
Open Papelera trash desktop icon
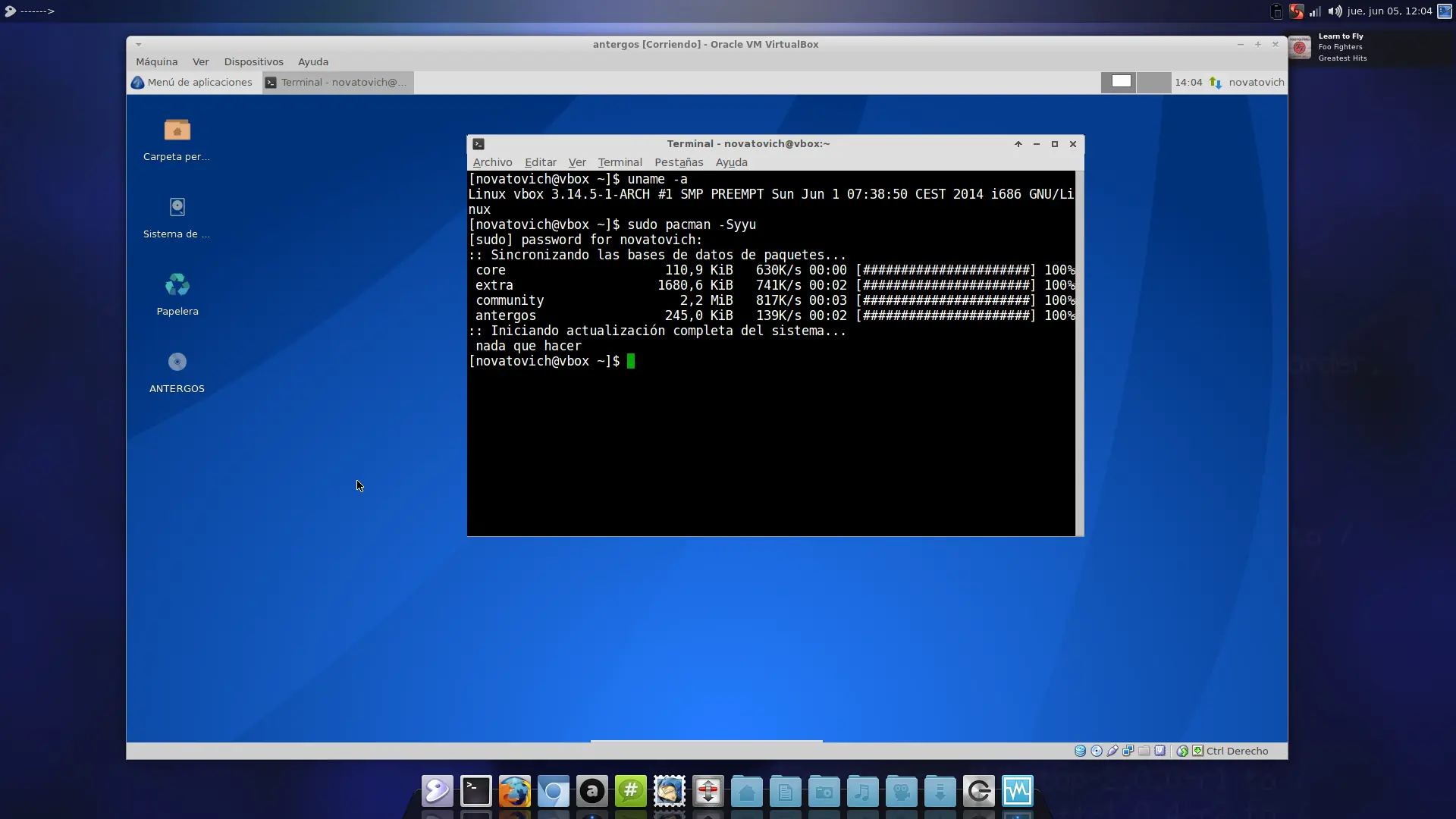tap(177, 295)
